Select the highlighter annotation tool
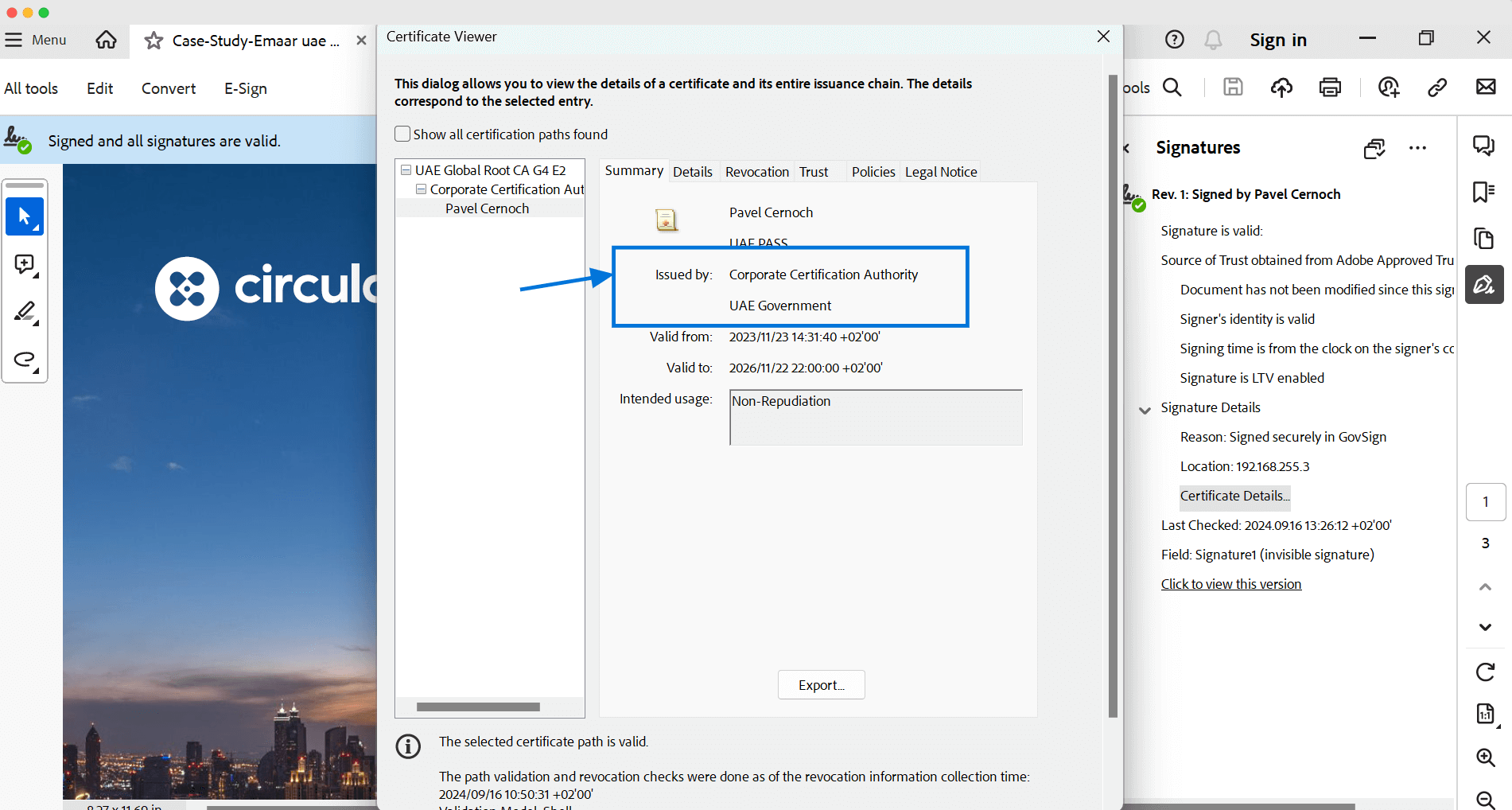The height and width of the screenshot is (810, 1512). point(25,312)
